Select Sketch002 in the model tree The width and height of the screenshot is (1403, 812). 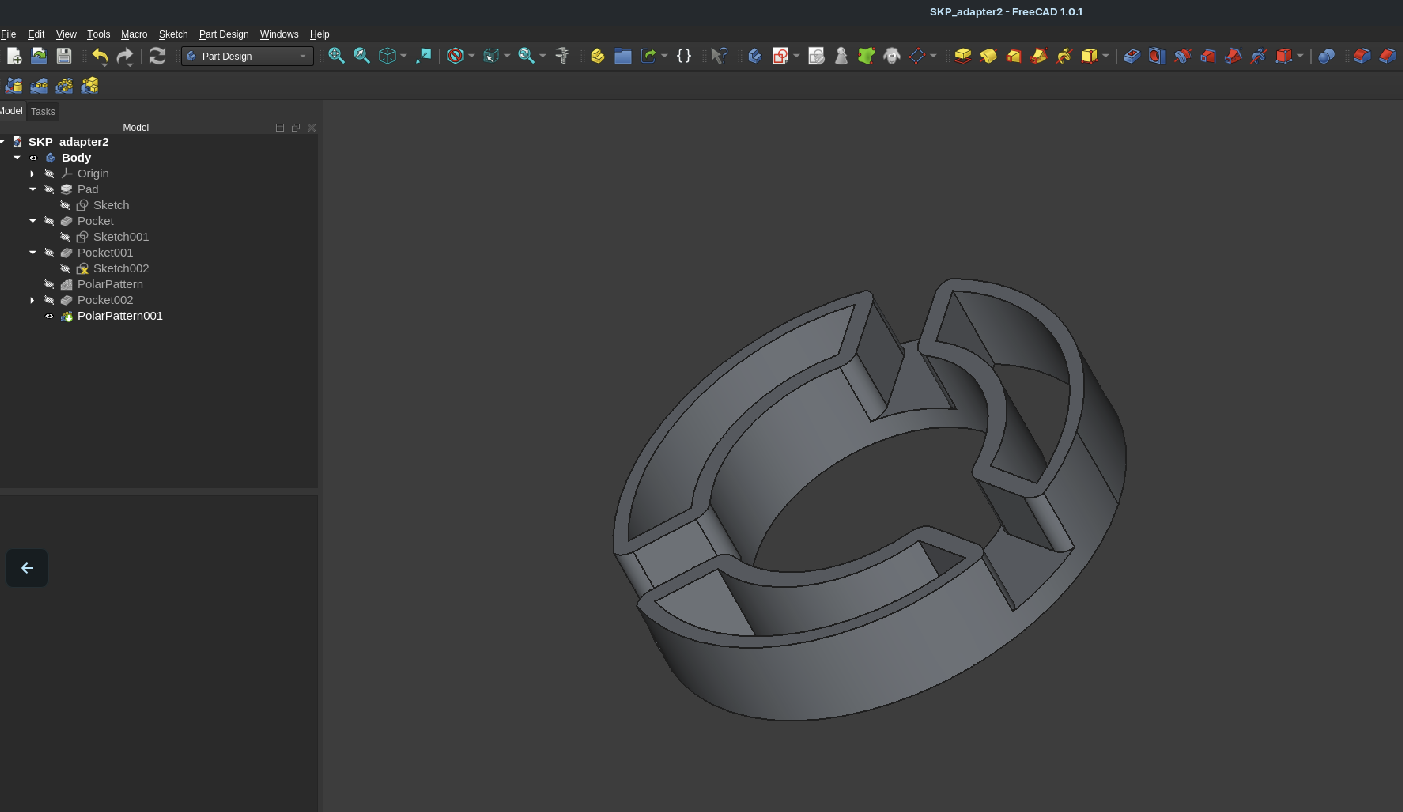pyautogui.click(x=120, y=268)
